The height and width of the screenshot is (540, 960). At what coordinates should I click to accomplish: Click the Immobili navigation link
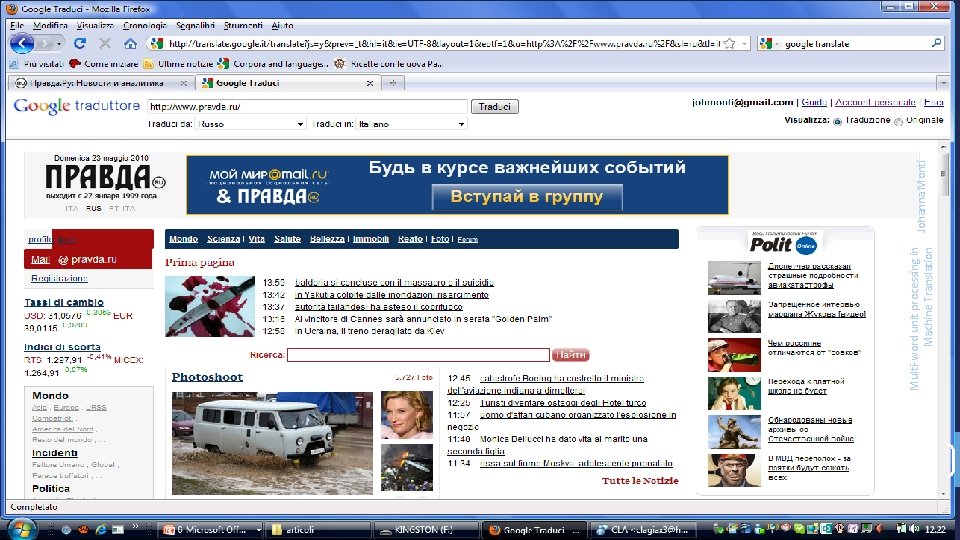[x=370, y=239]
